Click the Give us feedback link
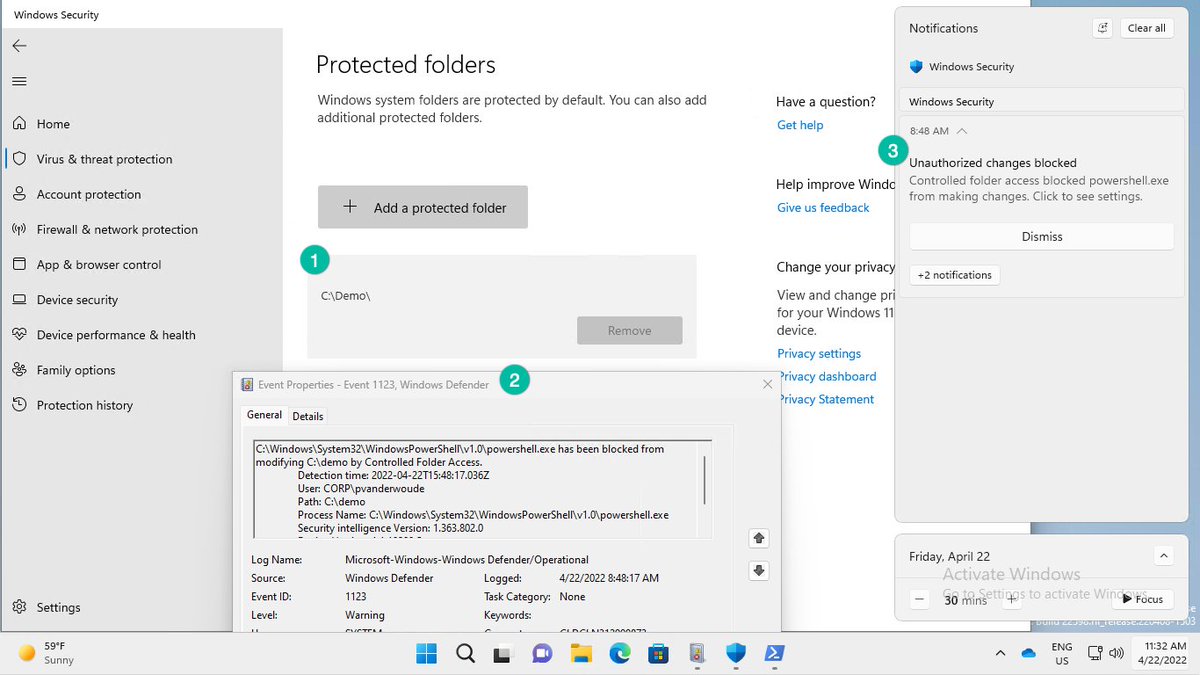The width and height of the screenshot is (1200, 675). [823, 208]
